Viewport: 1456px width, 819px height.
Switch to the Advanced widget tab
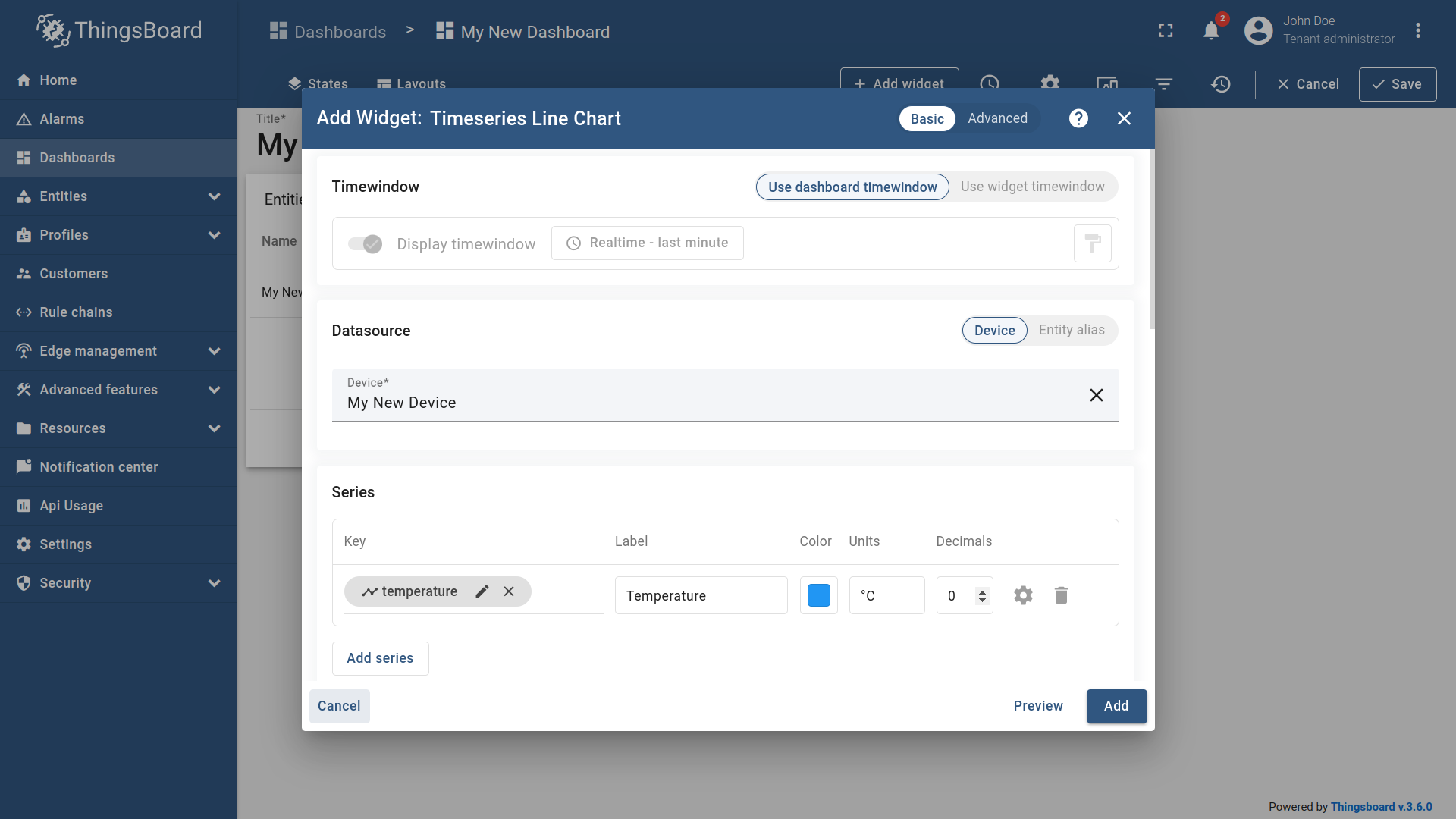[997, 118]
